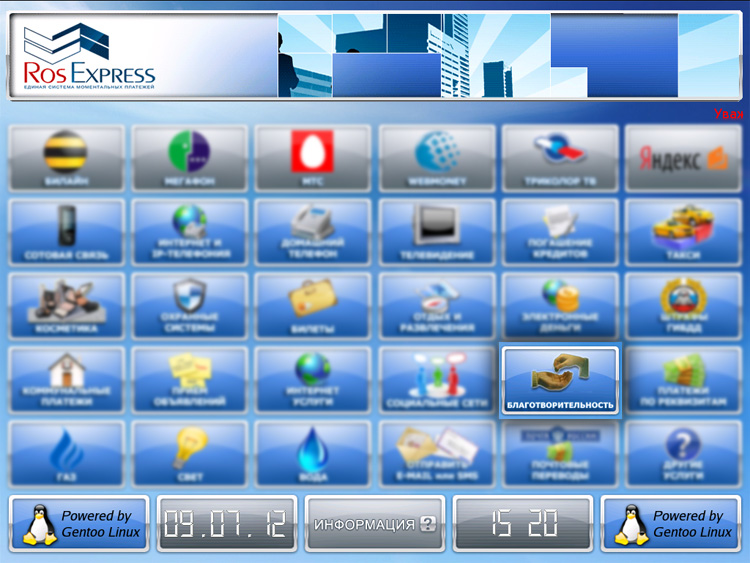This screenshot has height=563, width=750.
Task: Open the Utility Payments house tile
Action: point(66,380)
